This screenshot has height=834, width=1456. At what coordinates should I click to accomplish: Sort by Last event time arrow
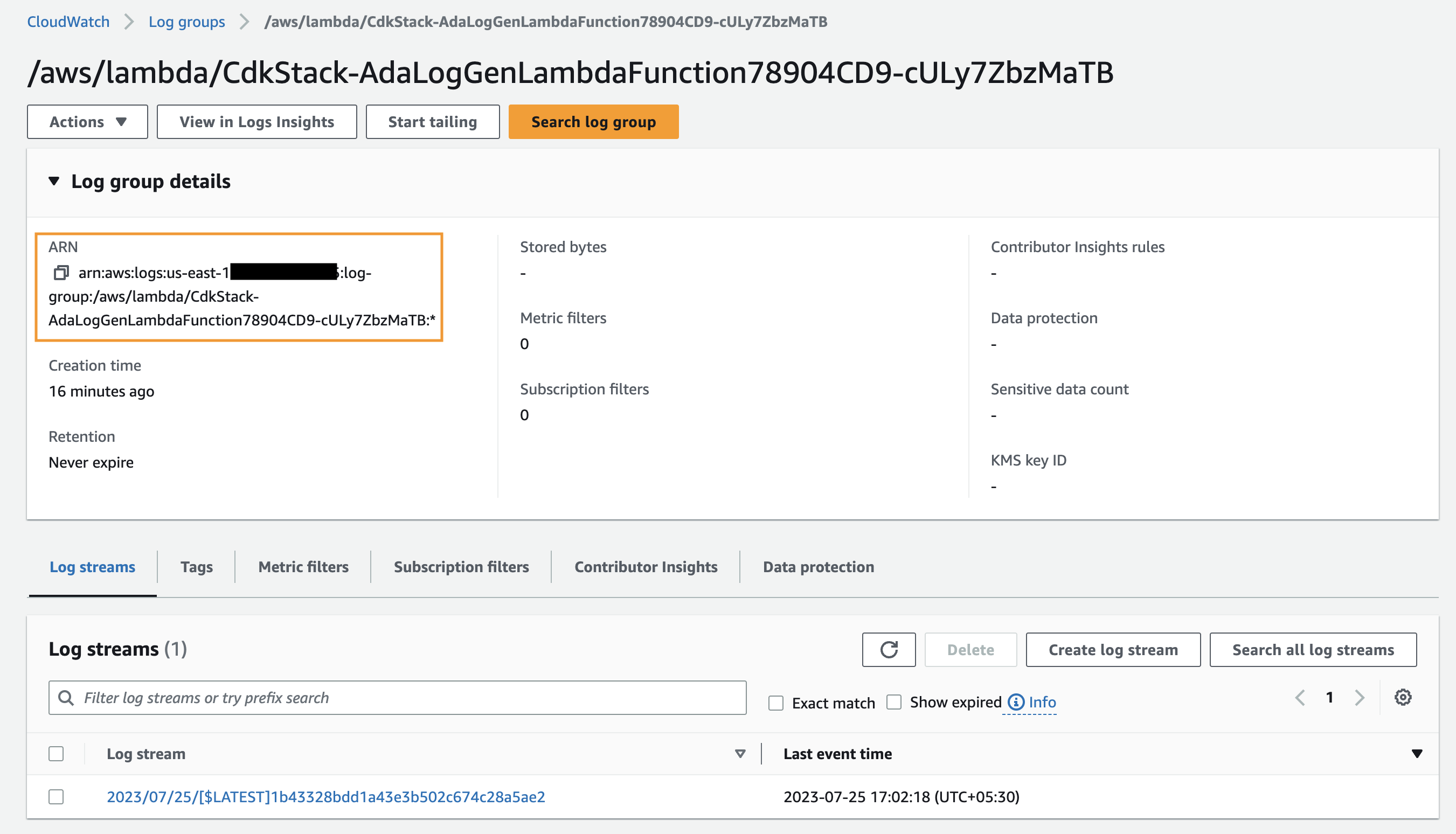point(1417,754)
